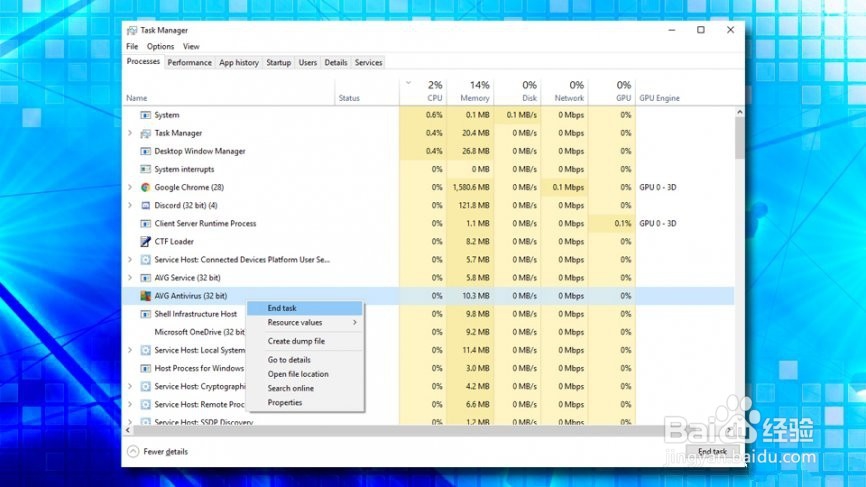Click the Service Host: SSDP Discovery row
This screenshot has height=487, width=866.
click(429, 421)
